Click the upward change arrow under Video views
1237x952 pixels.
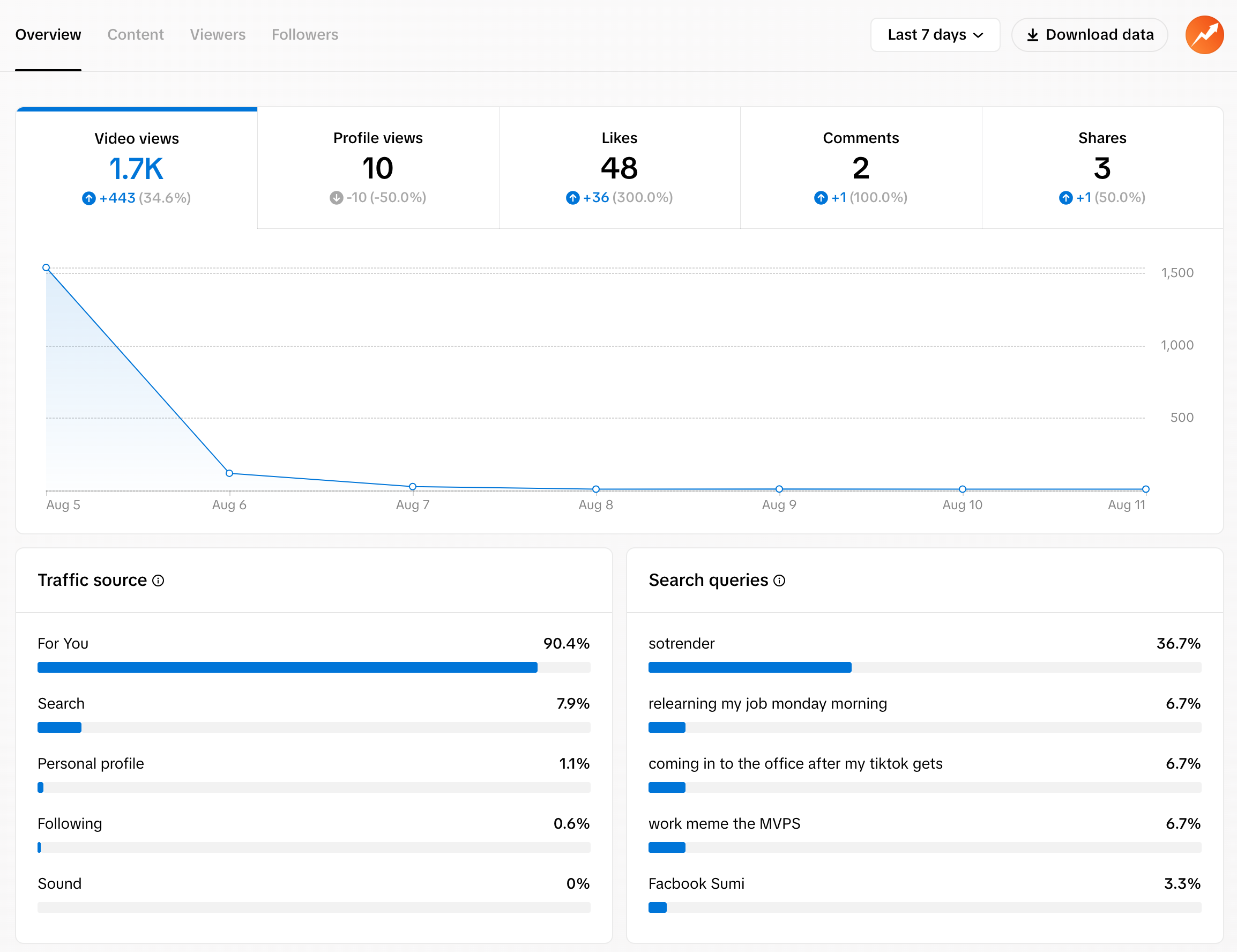(89, 198)
